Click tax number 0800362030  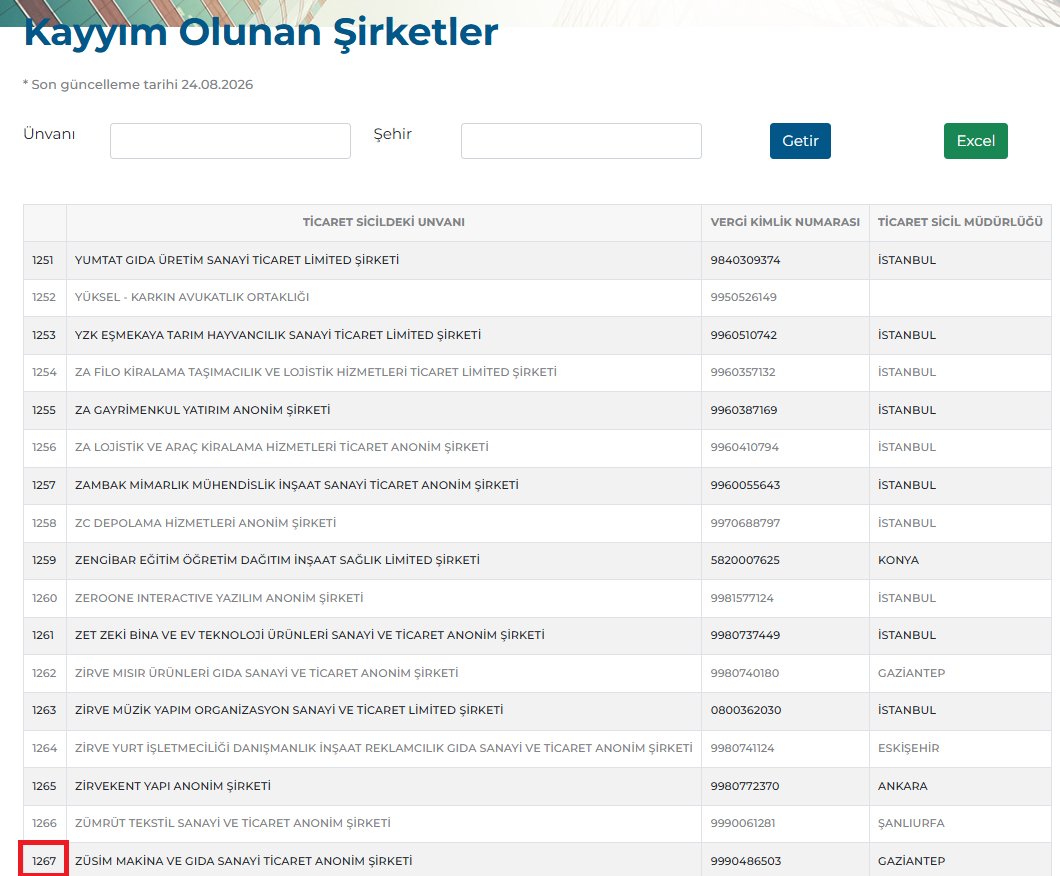click(x=746, y=710)
